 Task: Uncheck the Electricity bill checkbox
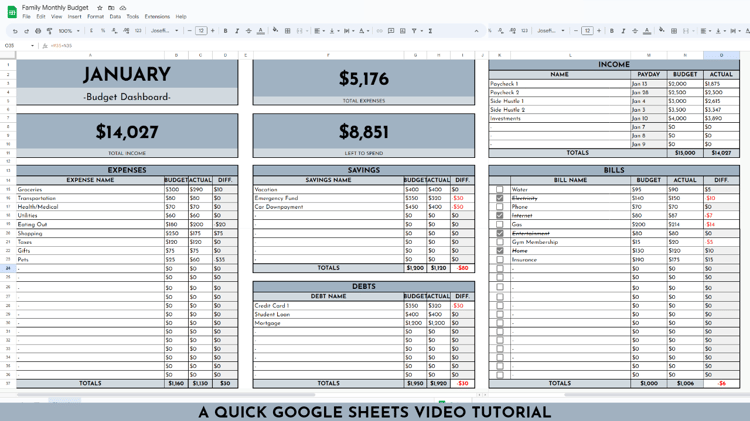point(499,198)
